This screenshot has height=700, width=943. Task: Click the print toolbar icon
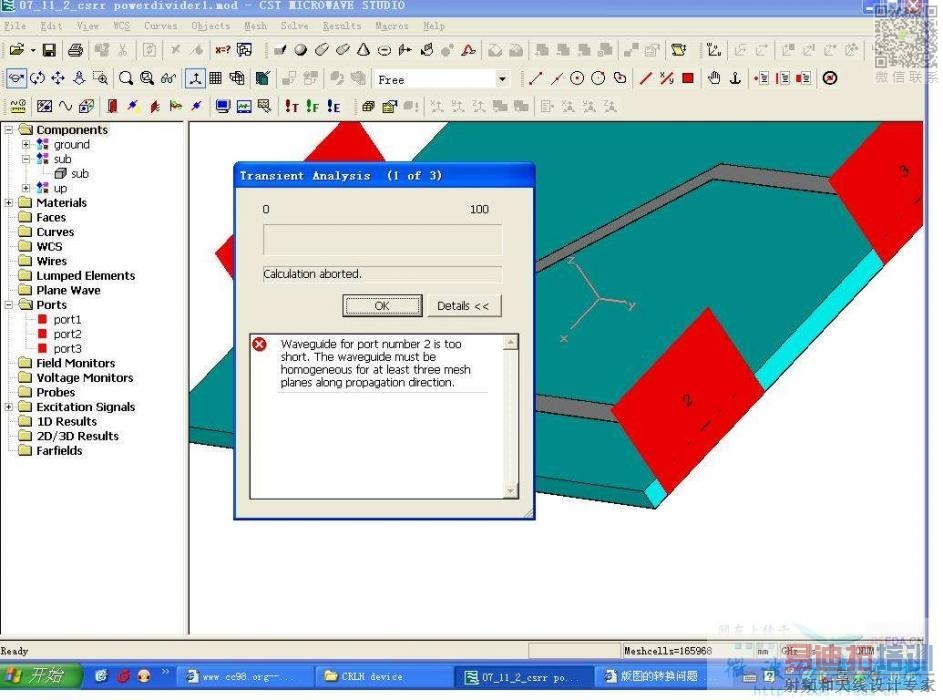(x=75, y=50)
